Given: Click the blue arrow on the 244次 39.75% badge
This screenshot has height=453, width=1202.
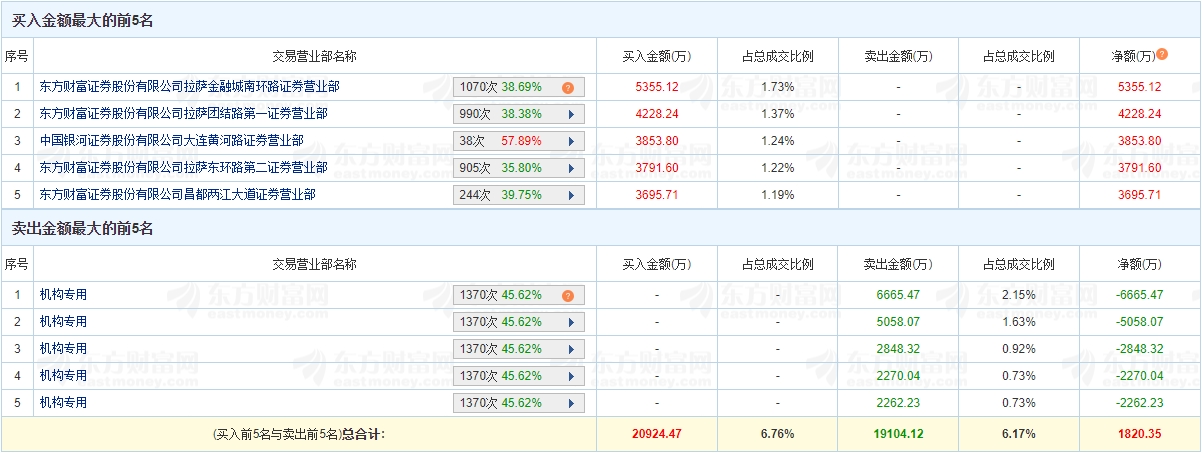Looking at the screenshot, I should (571, 196).
